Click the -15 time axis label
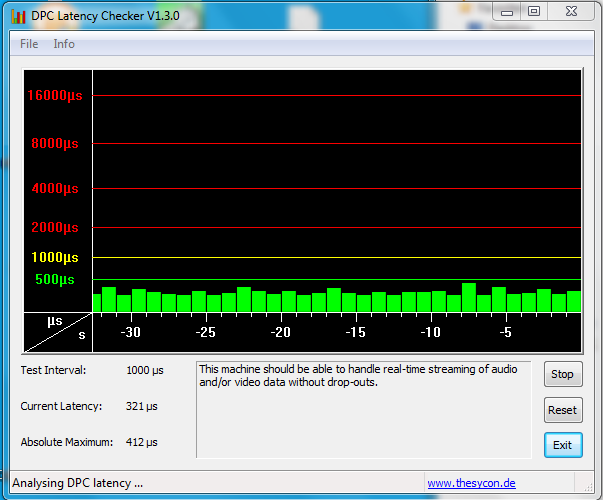The height and width of the screenshot is (500, 603). (356, 332)
